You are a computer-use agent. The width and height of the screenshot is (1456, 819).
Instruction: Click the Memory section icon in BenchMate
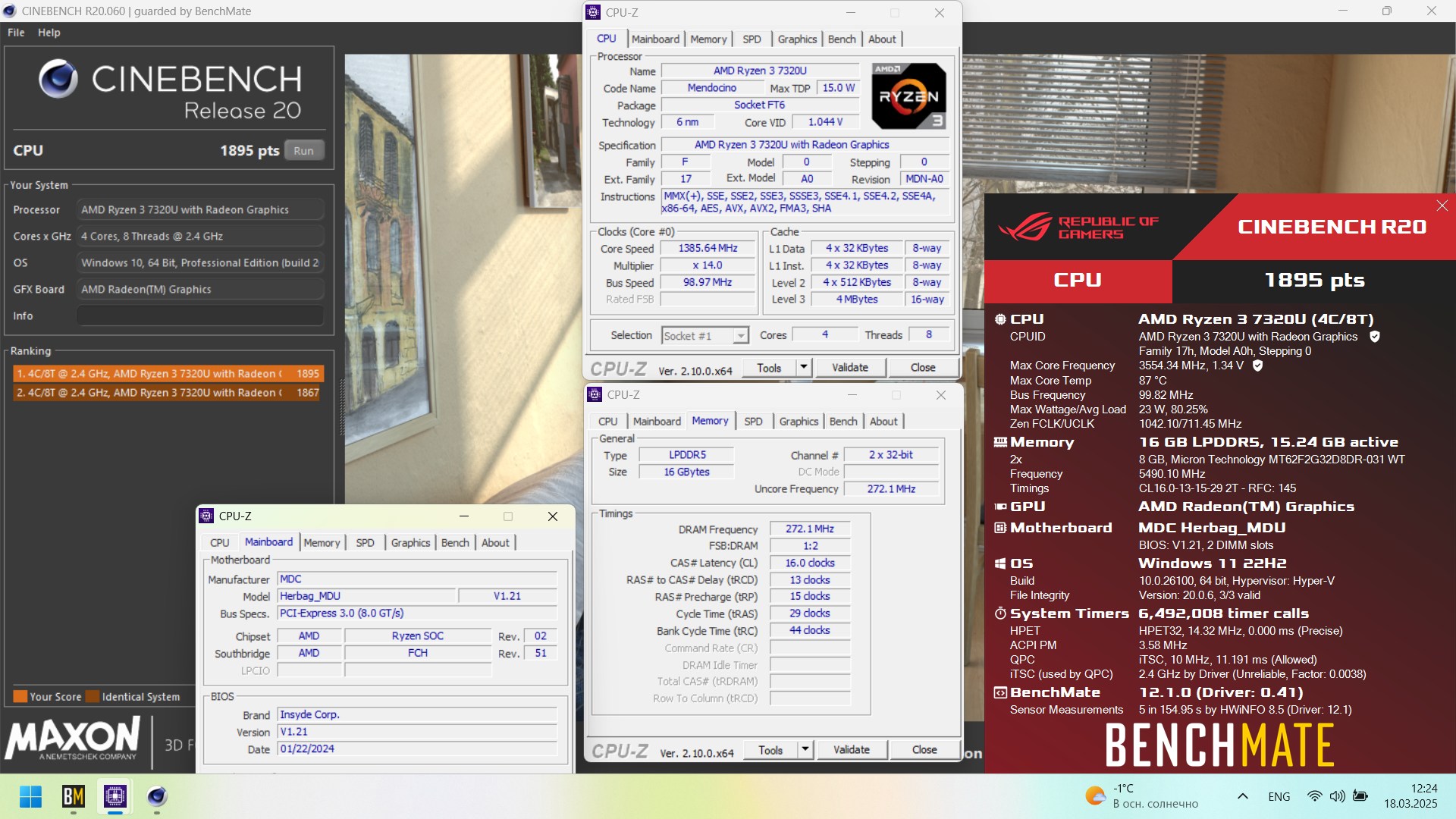(1000, 442)
